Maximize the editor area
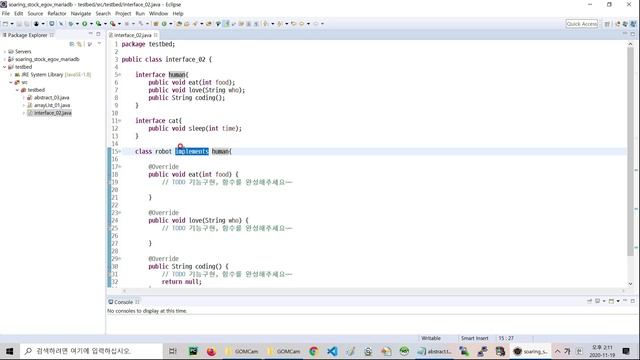Screen dimensions: 640x360 (x=633, y=34)
